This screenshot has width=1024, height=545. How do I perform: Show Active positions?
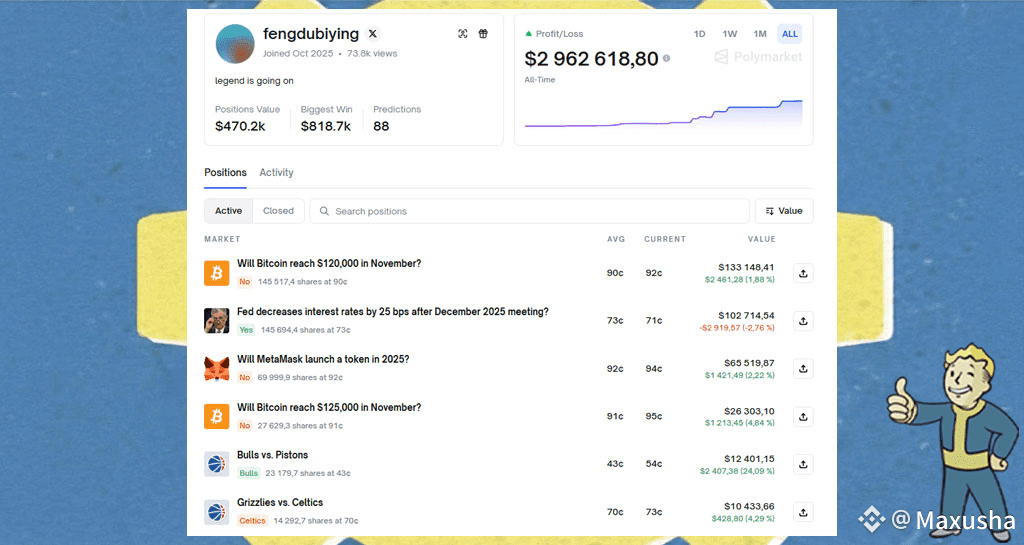point(229,211)
